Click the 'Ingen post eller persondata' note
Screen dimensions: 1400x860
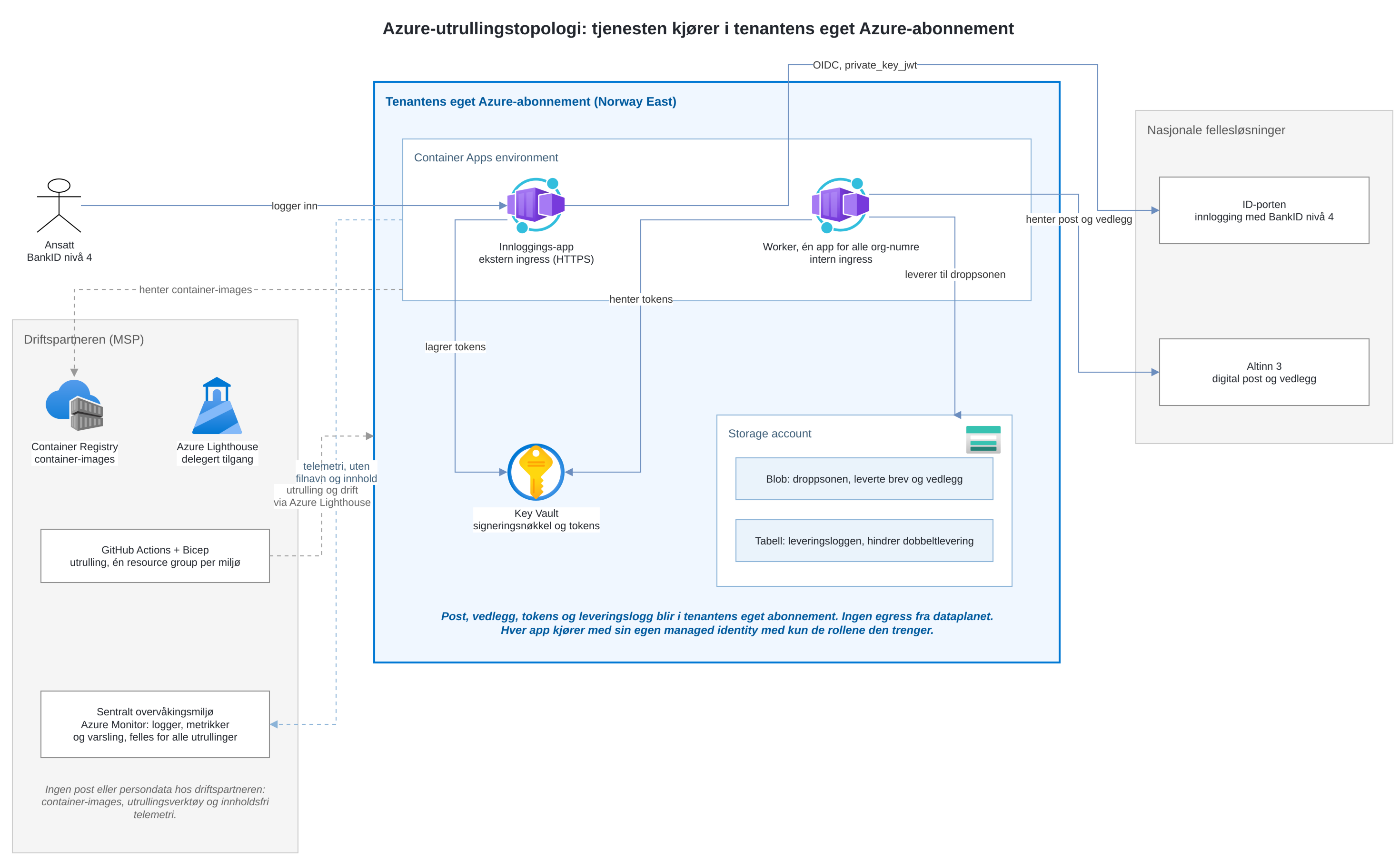(155, 801)
